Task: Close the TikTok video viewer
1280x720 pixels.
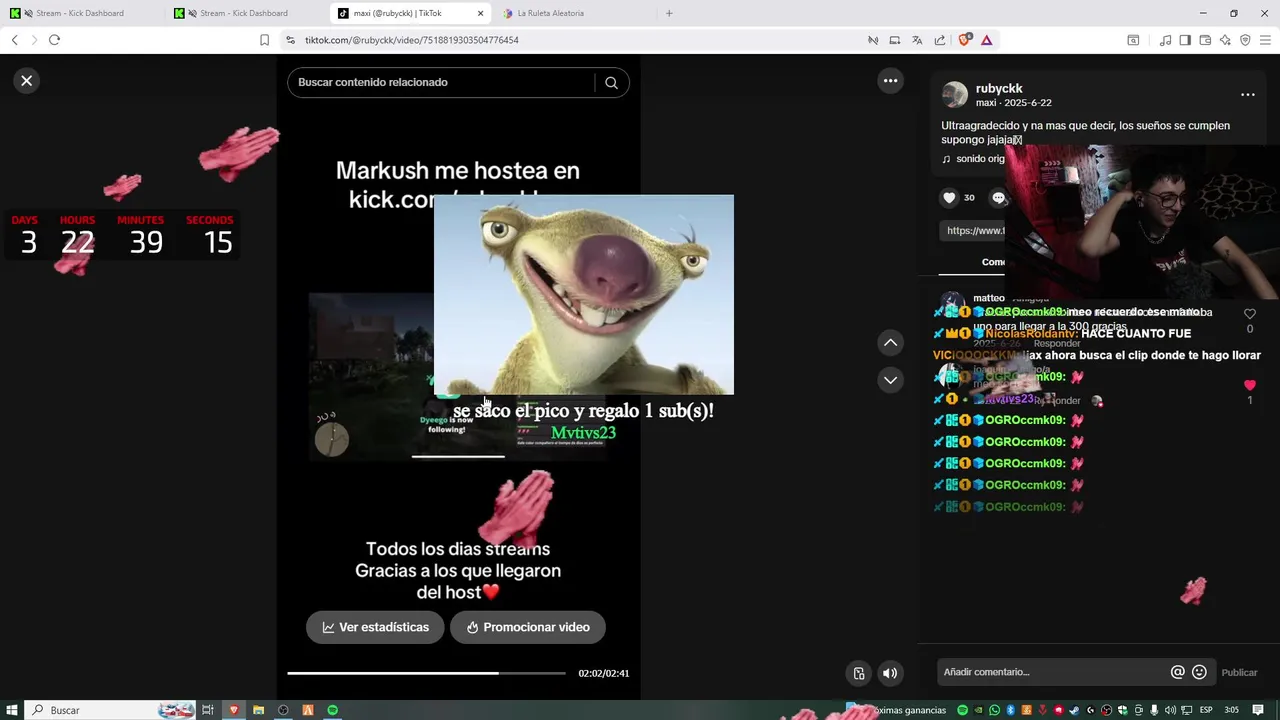Action: click(27, 81)
